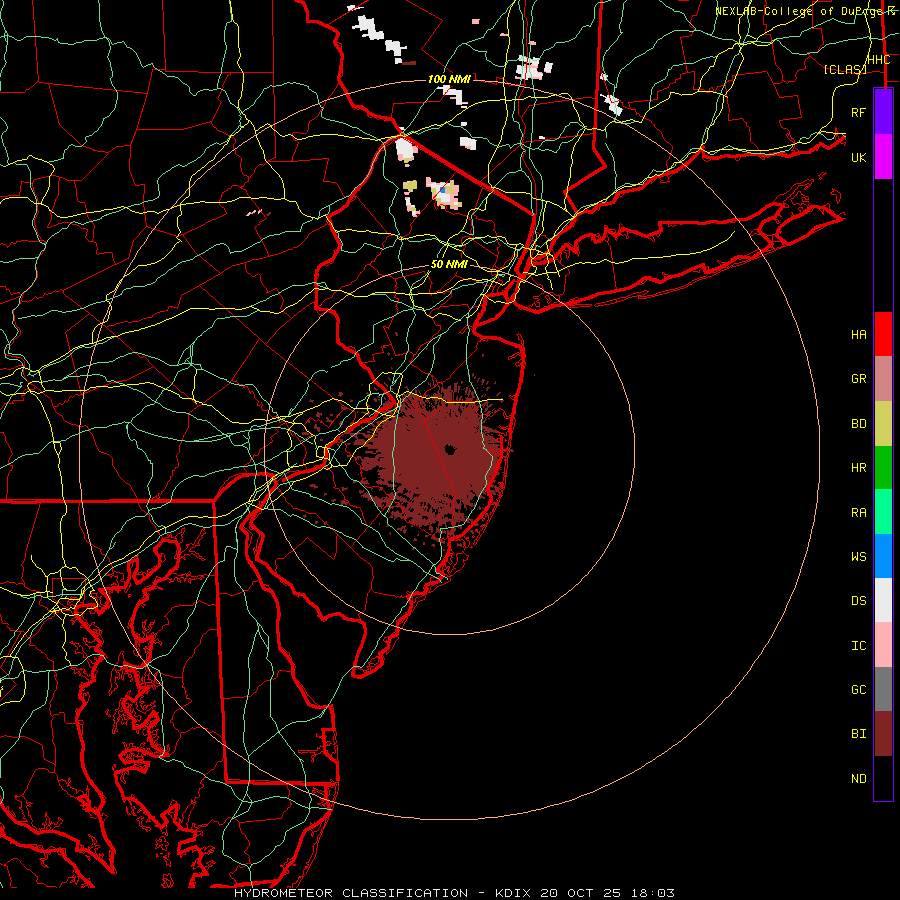
Task: Click the BI dark red legend swatch
Action: (883, 734)
